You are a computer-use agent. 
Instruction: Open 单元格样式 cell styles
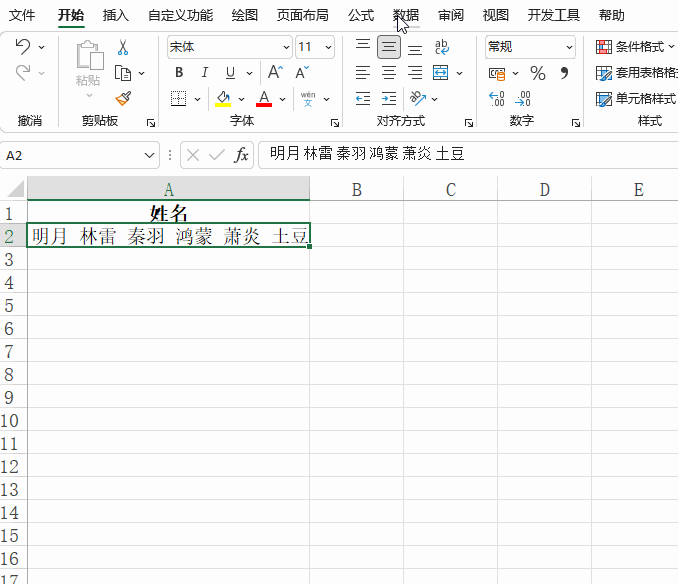click(x=636, y=99)
